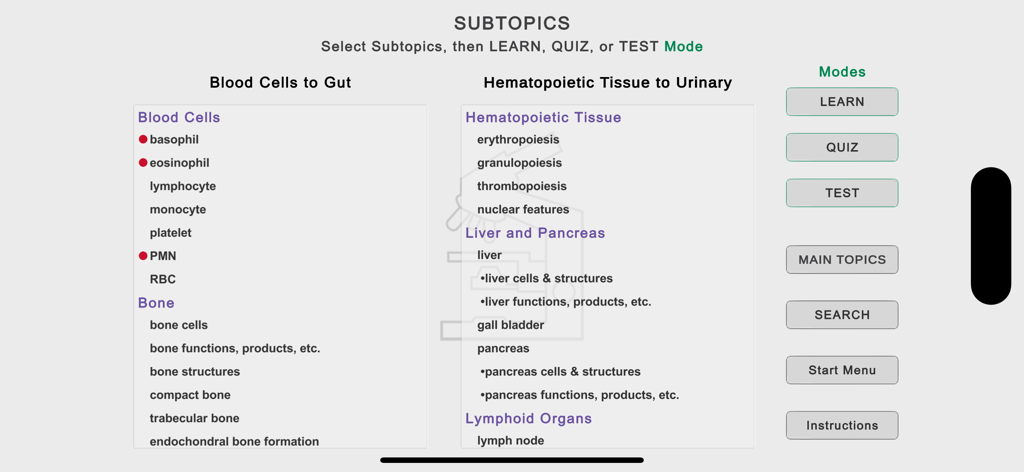Click the Blood Cells category heading
Image resolution: width=1024 pixels, height=472 pixels.
pos(179,117)
